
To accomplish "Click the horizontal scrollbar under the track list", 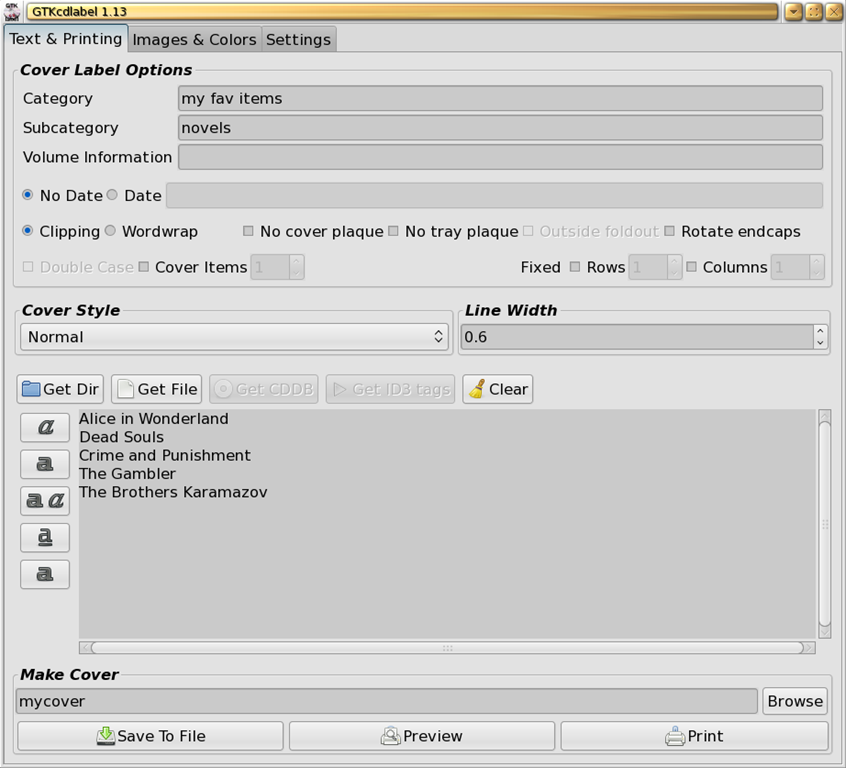I will point(447,648).
